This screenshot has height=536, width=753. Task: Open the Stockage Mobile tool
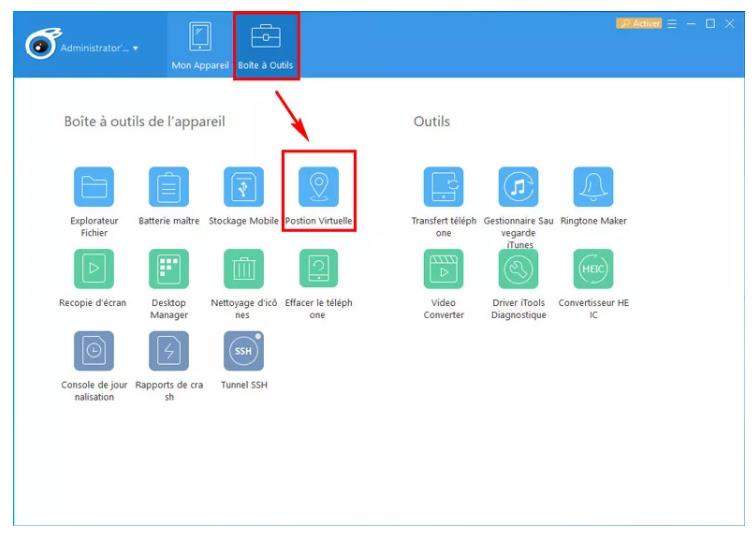tap(243, 187)
